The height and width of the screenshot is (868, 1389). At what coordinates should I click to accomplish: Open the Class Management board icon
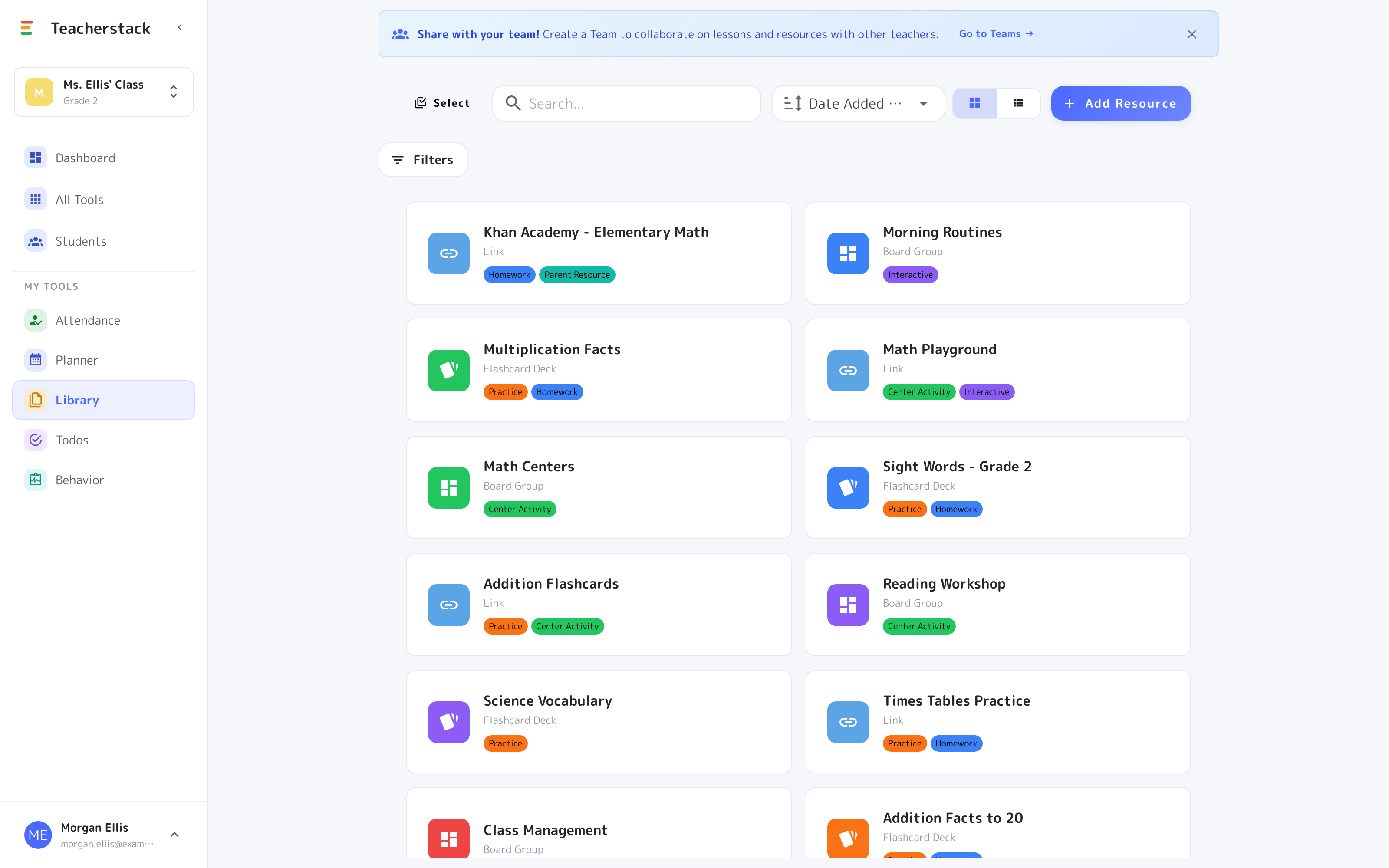click(x=449, y=838)
